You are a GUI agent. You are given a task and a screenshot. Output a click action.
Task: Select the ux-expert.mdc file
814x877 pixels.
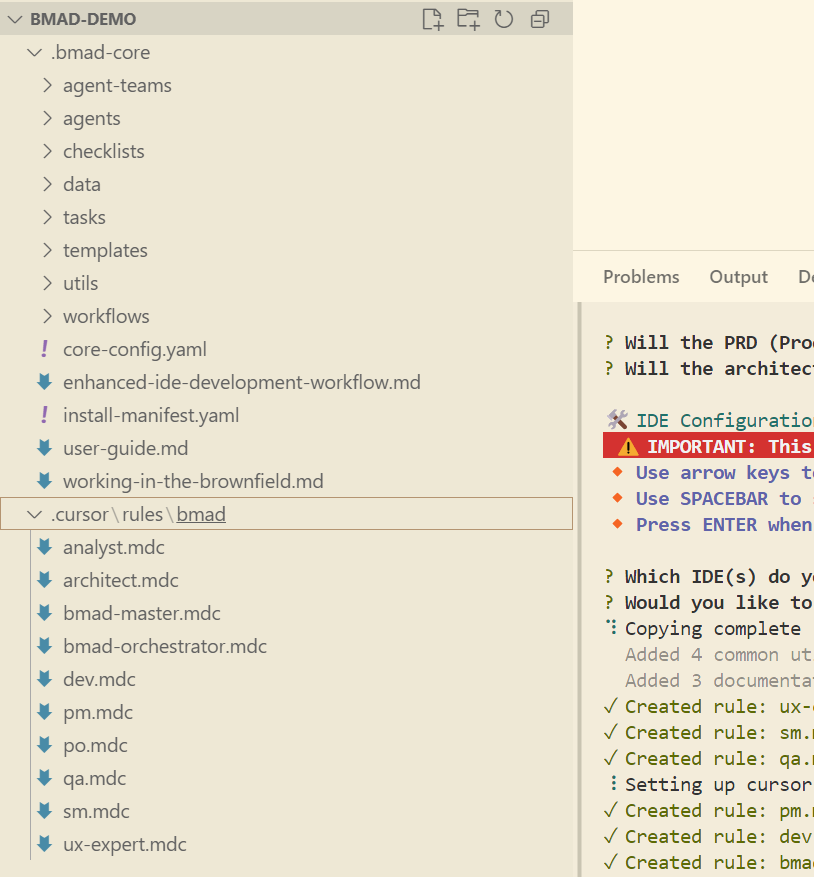pos(124,844)
